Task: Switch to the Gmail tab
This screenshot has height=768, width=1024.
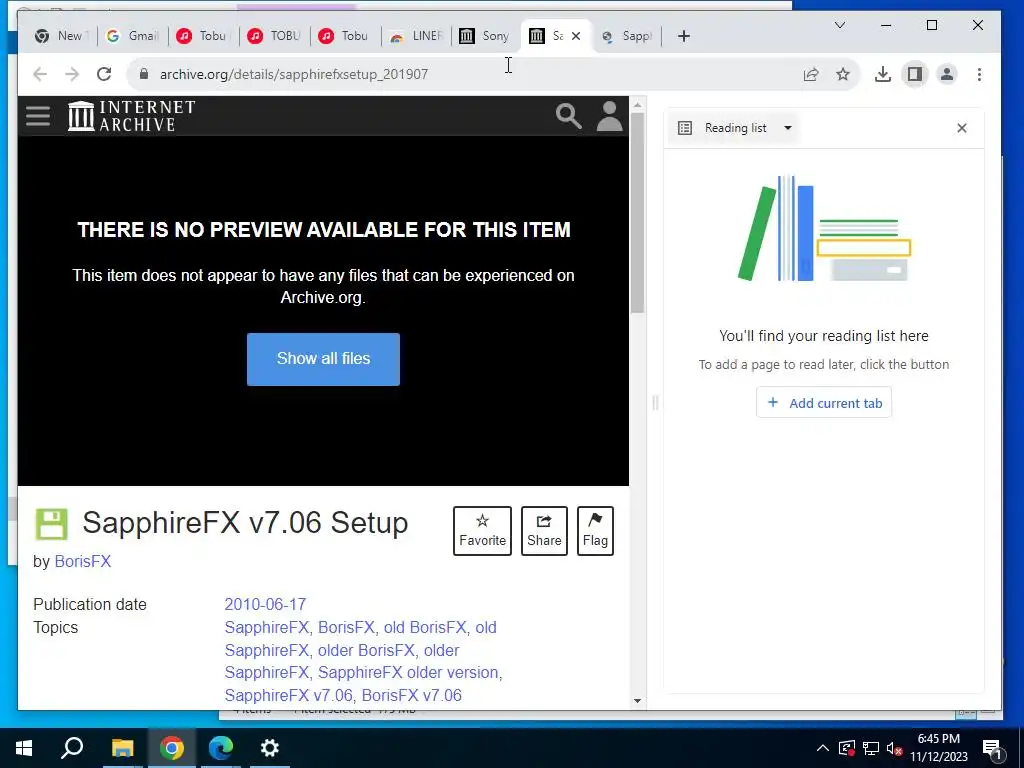Action: (133, 36)
